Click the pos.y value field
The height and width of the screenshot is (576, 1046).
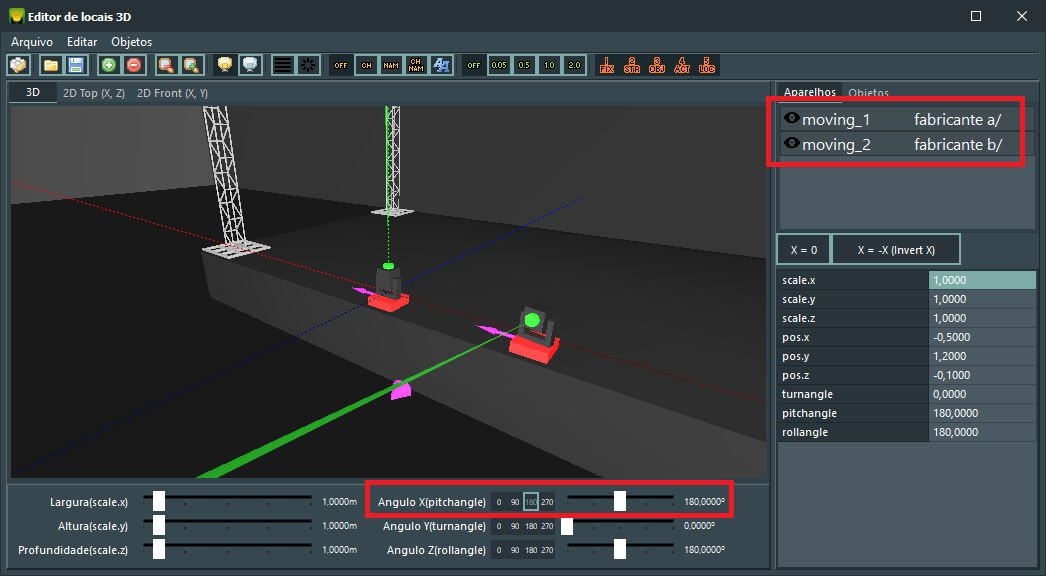point(982,356)
